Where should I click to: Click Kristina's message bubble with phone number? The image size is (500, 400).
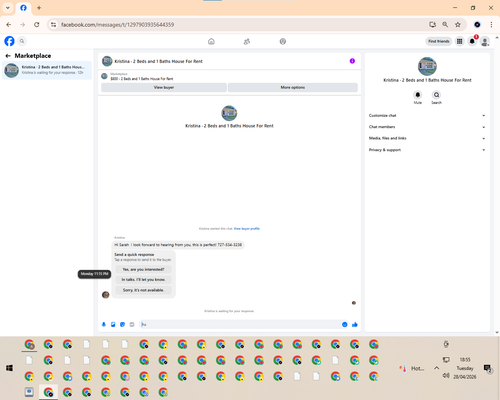pyautogui.click(x=178, y=245)
